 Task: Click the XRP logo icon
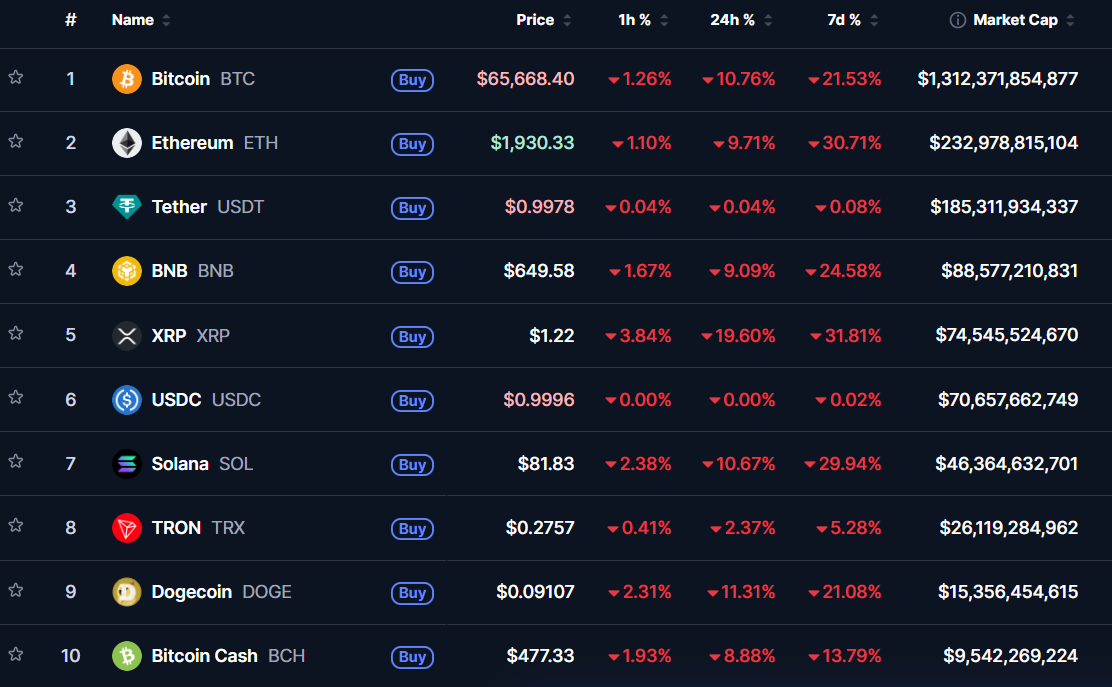coord(127,335)
